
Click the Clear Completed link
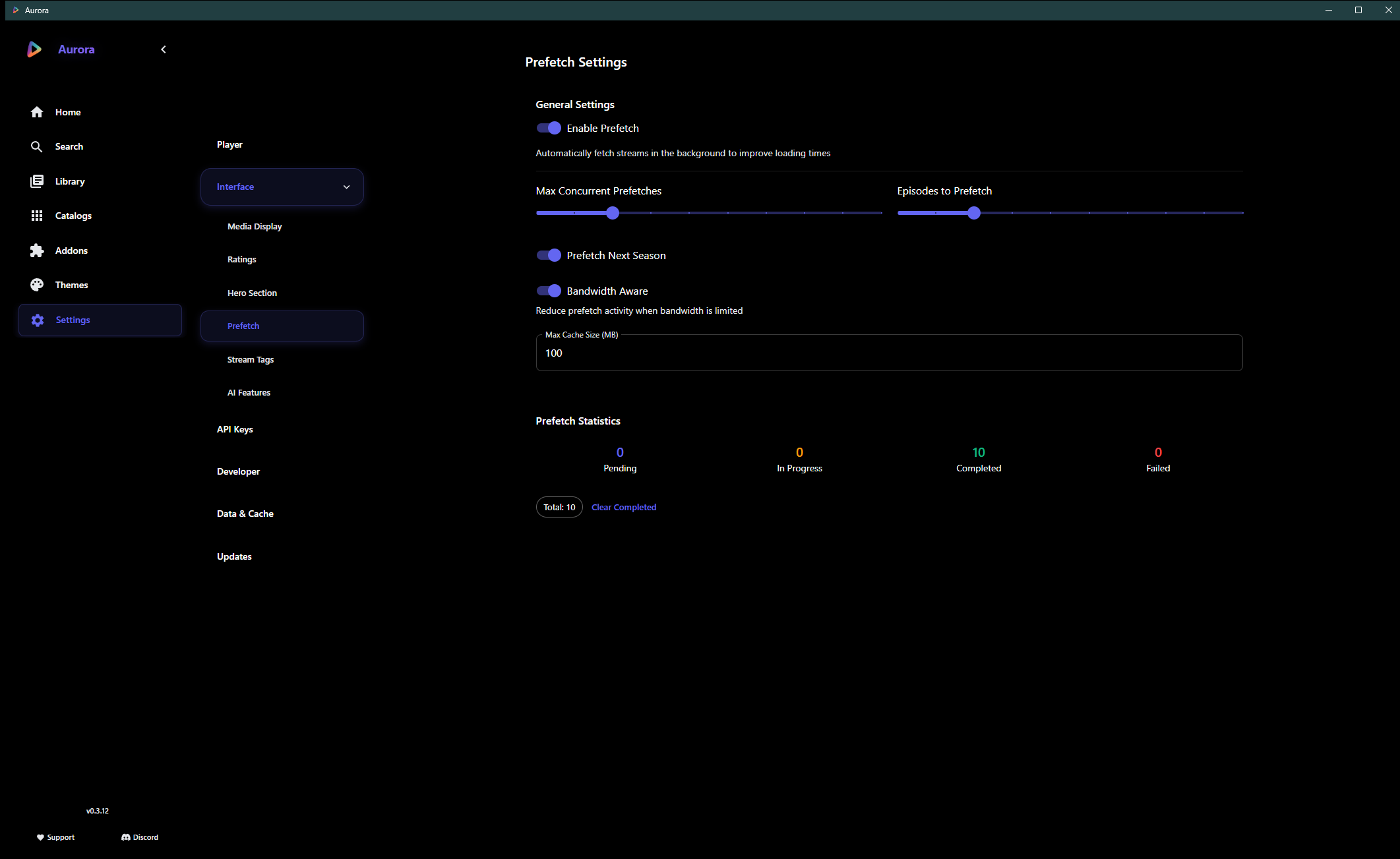click(x=623, y=507)
